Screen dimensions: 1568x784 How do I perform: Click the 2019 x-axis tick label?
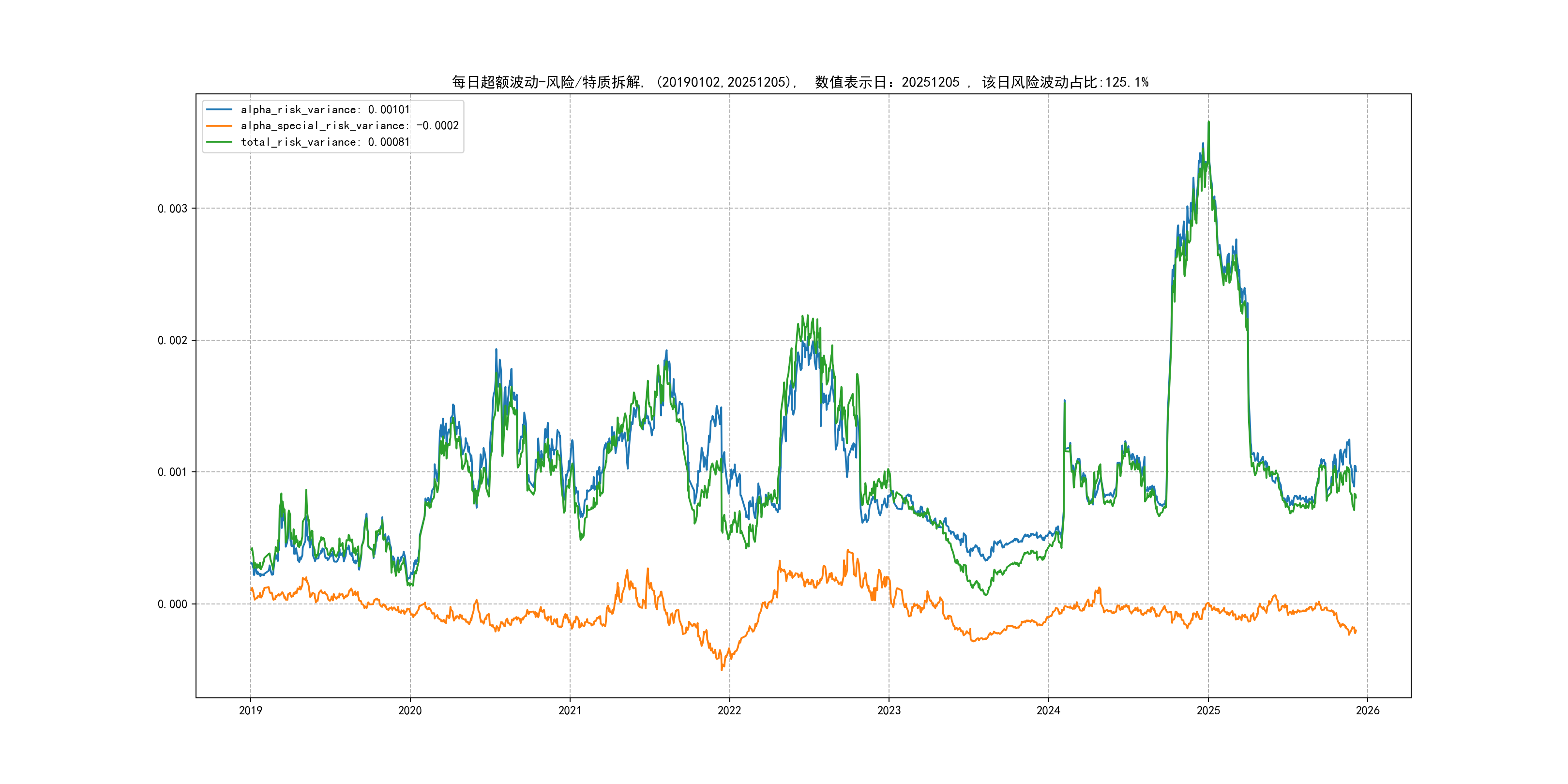250,710
